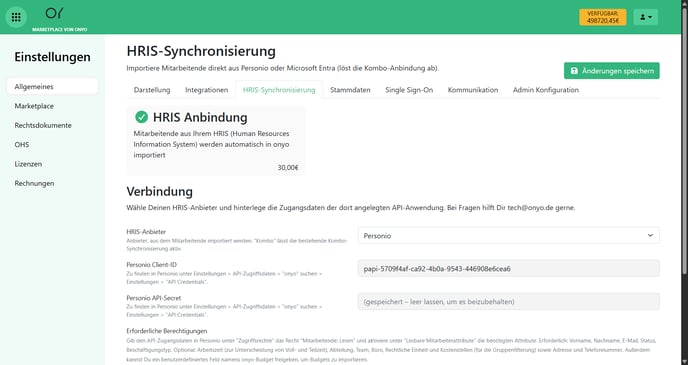This screenshot has height=365, width=688.
Task: Open the Kommunikation tab
Action: 473,89
